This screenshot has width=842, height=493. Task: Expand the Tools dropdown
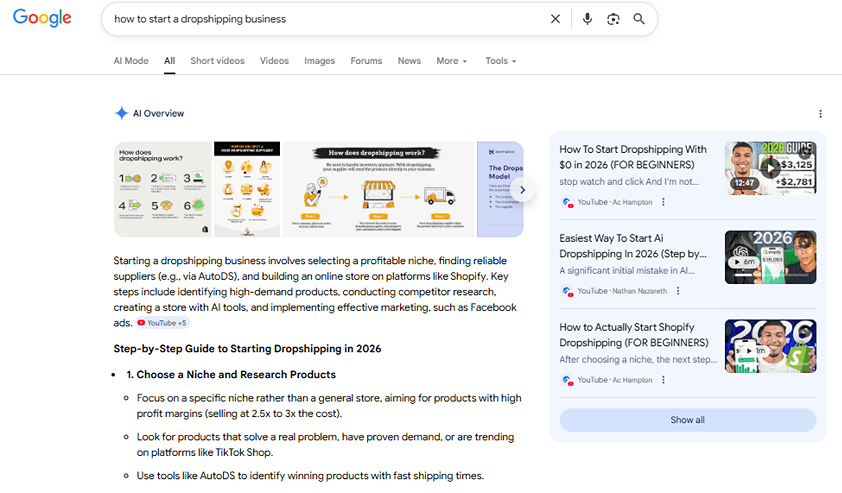coord(500,61)
